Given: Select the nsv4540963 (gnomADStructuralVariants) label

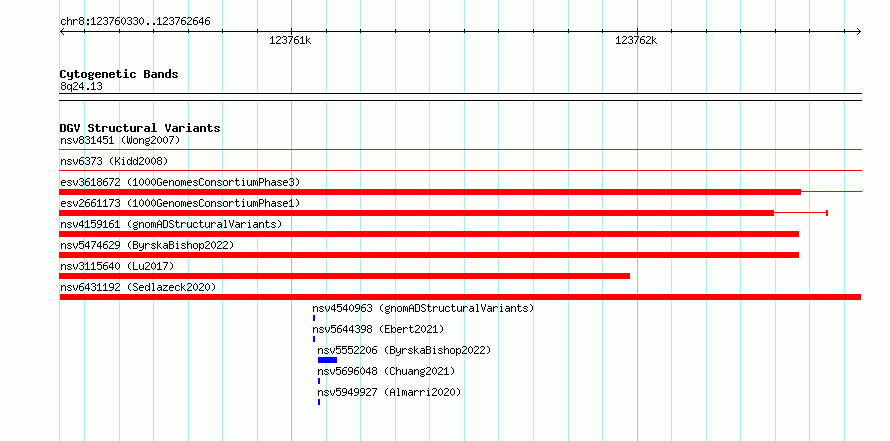Looking at the screenshot, I should pos(423,308).
